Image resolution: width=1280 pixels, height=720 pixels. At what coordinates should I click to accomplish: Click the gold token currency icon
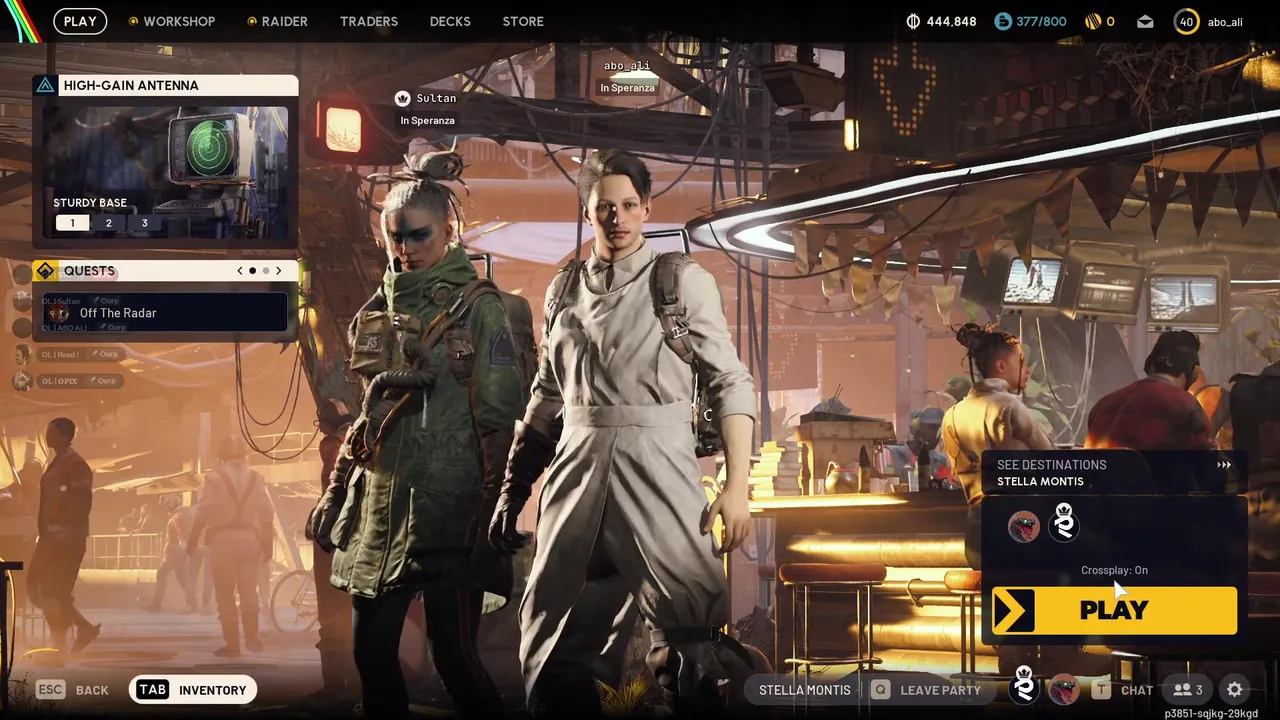[x=1093, y=21]
